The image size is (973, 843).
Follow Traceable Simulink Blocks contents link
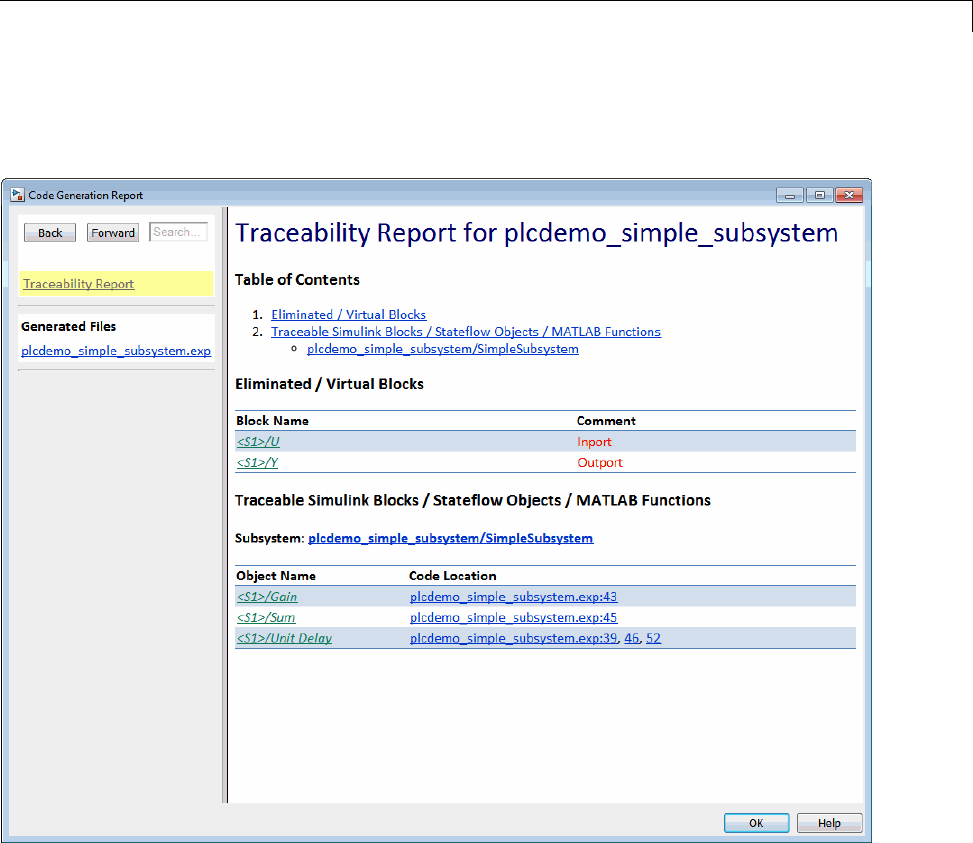click(466, 332)
